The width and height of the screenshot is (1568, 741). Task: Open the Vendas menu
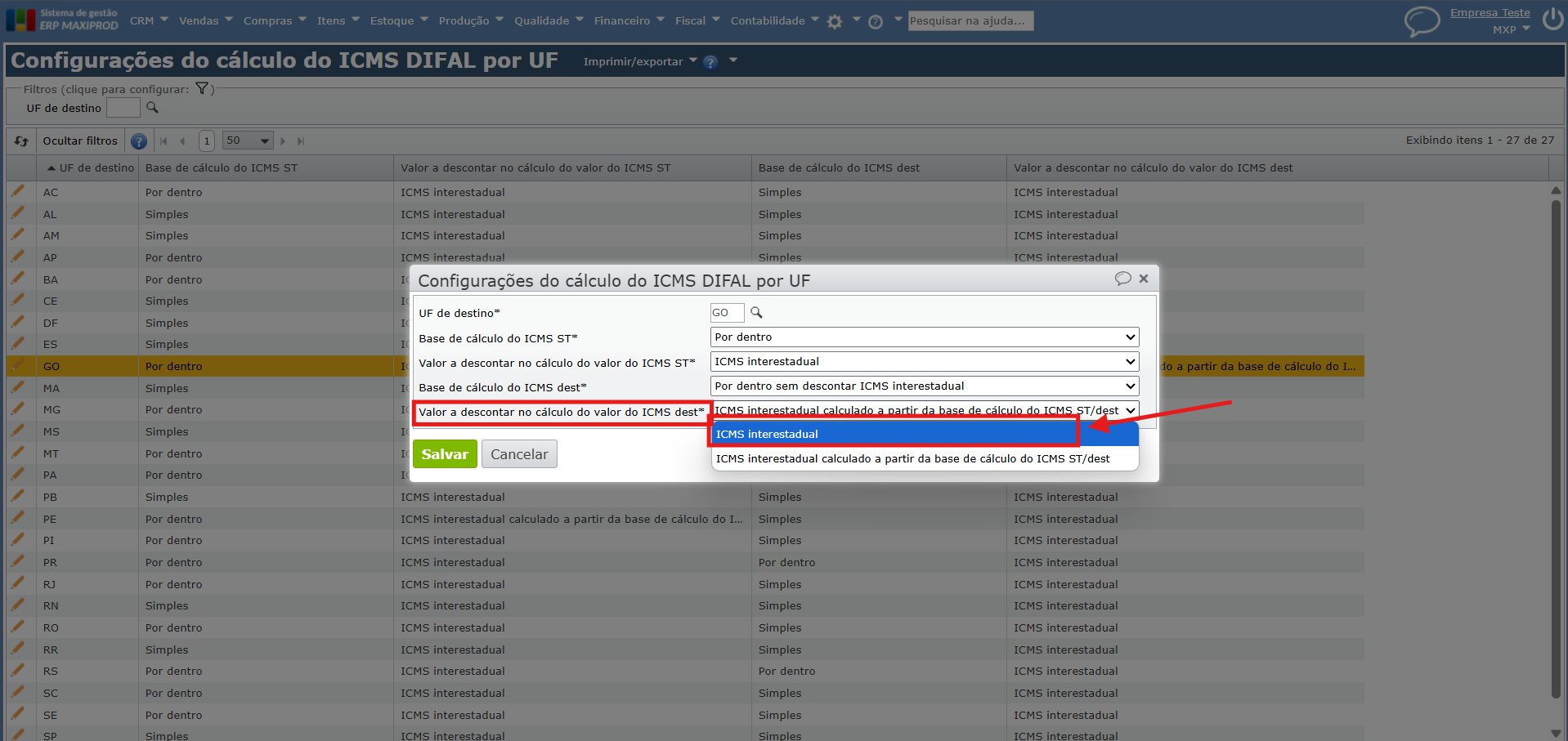tap(206, 20)
